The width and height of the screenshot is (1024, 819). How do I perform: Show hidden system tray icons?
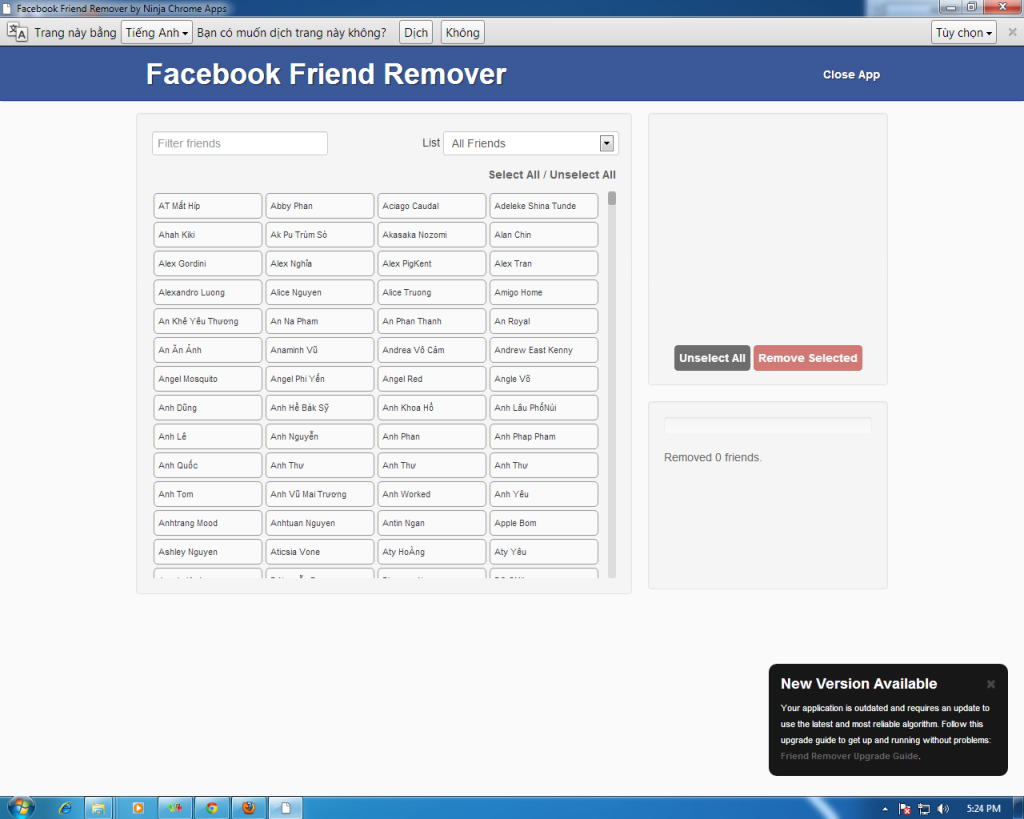[885, 809]
